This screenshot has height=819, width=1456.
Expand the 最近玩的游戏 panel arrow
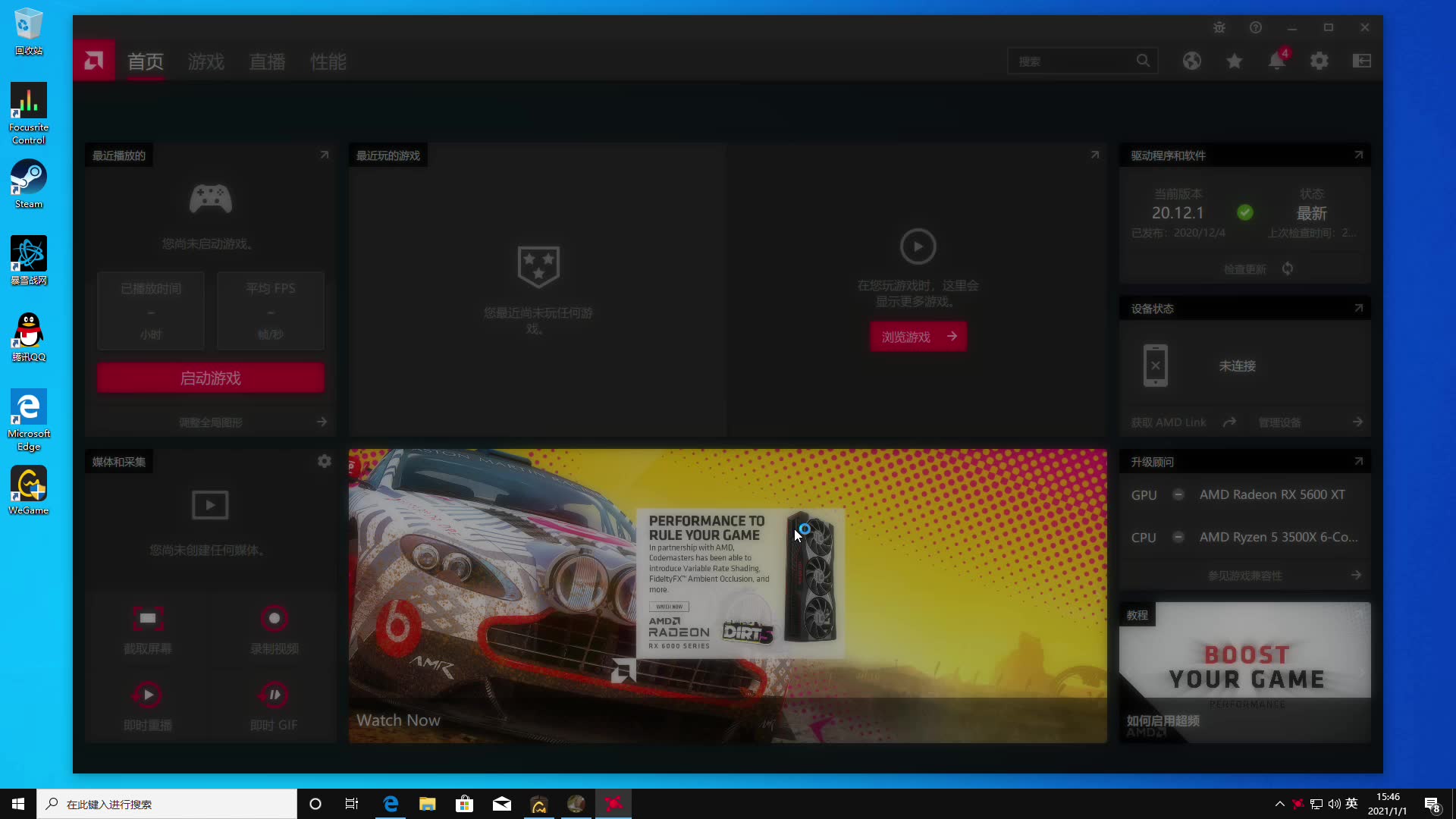(x=1094, y=155)
